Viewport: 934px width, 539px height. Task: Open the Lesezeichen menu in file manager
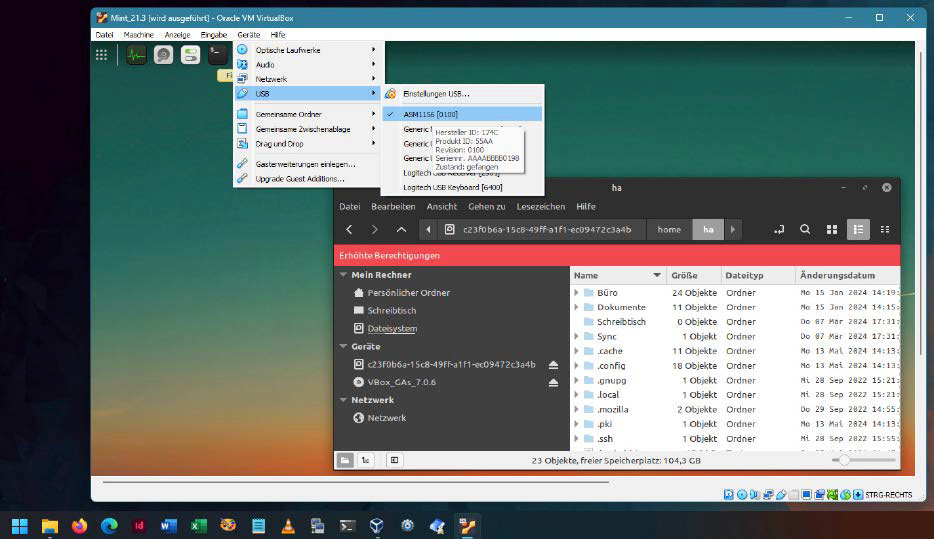click(541, 206)
